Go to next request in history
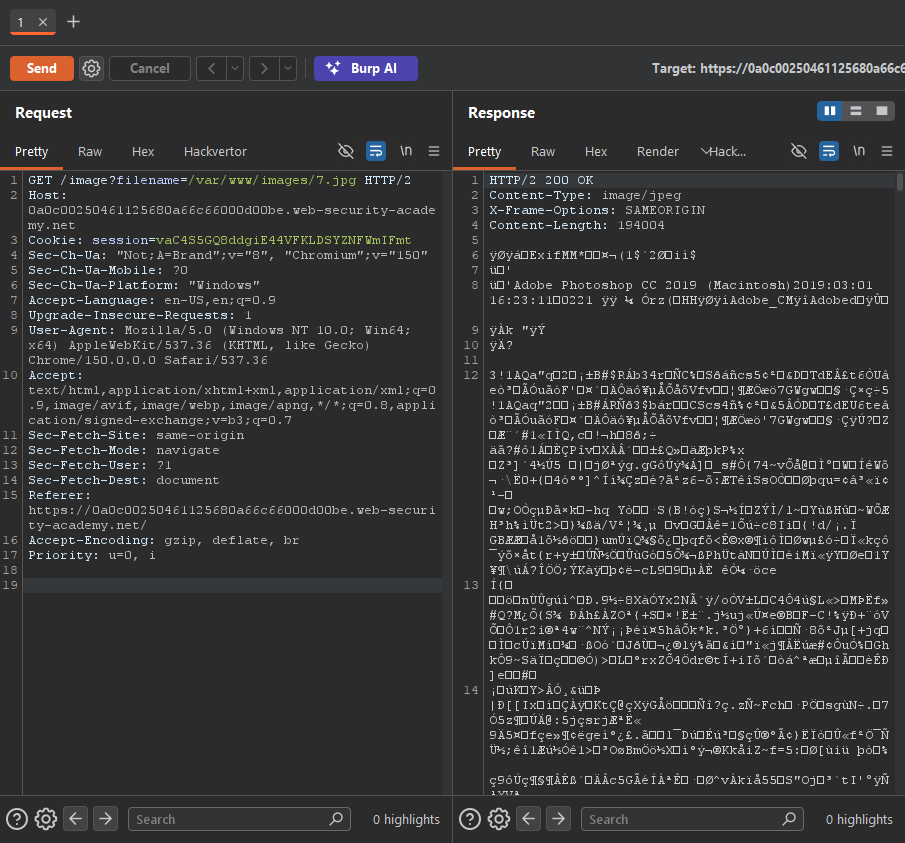The image size is (905, 843). pos(264,68)
